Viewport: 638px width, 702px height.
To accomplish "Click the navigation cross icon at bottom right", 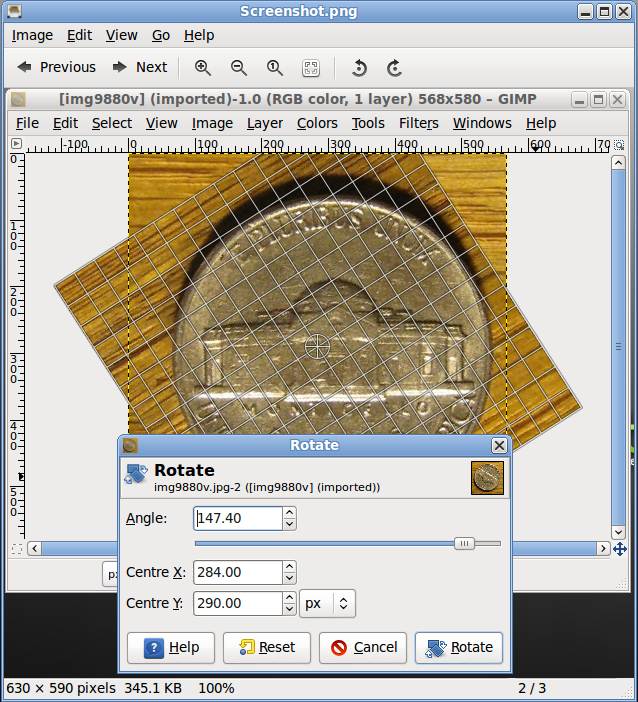I will [620, 549].
